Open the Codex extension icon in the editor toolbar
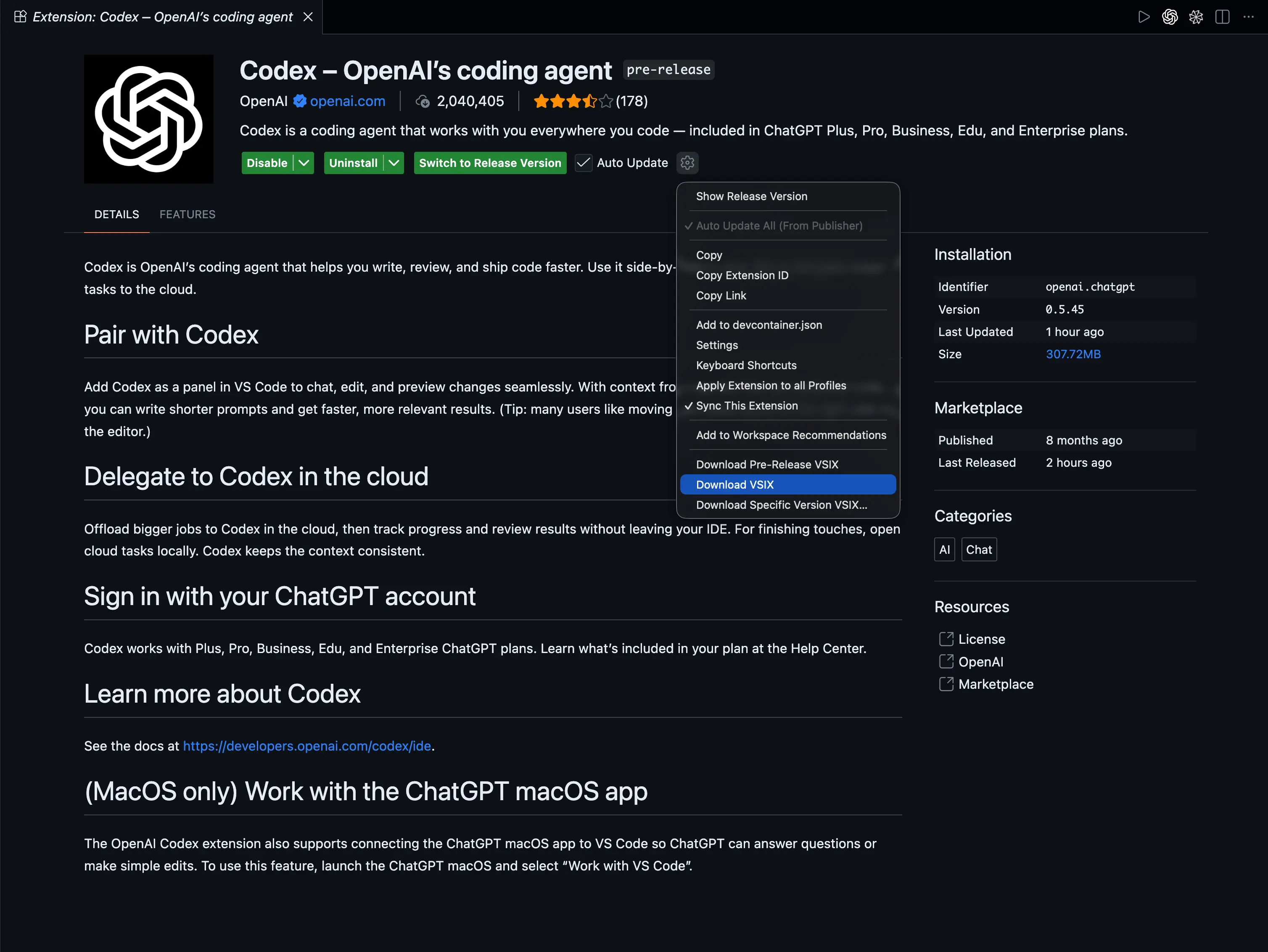Image resolution: width=1268 pixels, height=952 pixels. pos(1170,17)
